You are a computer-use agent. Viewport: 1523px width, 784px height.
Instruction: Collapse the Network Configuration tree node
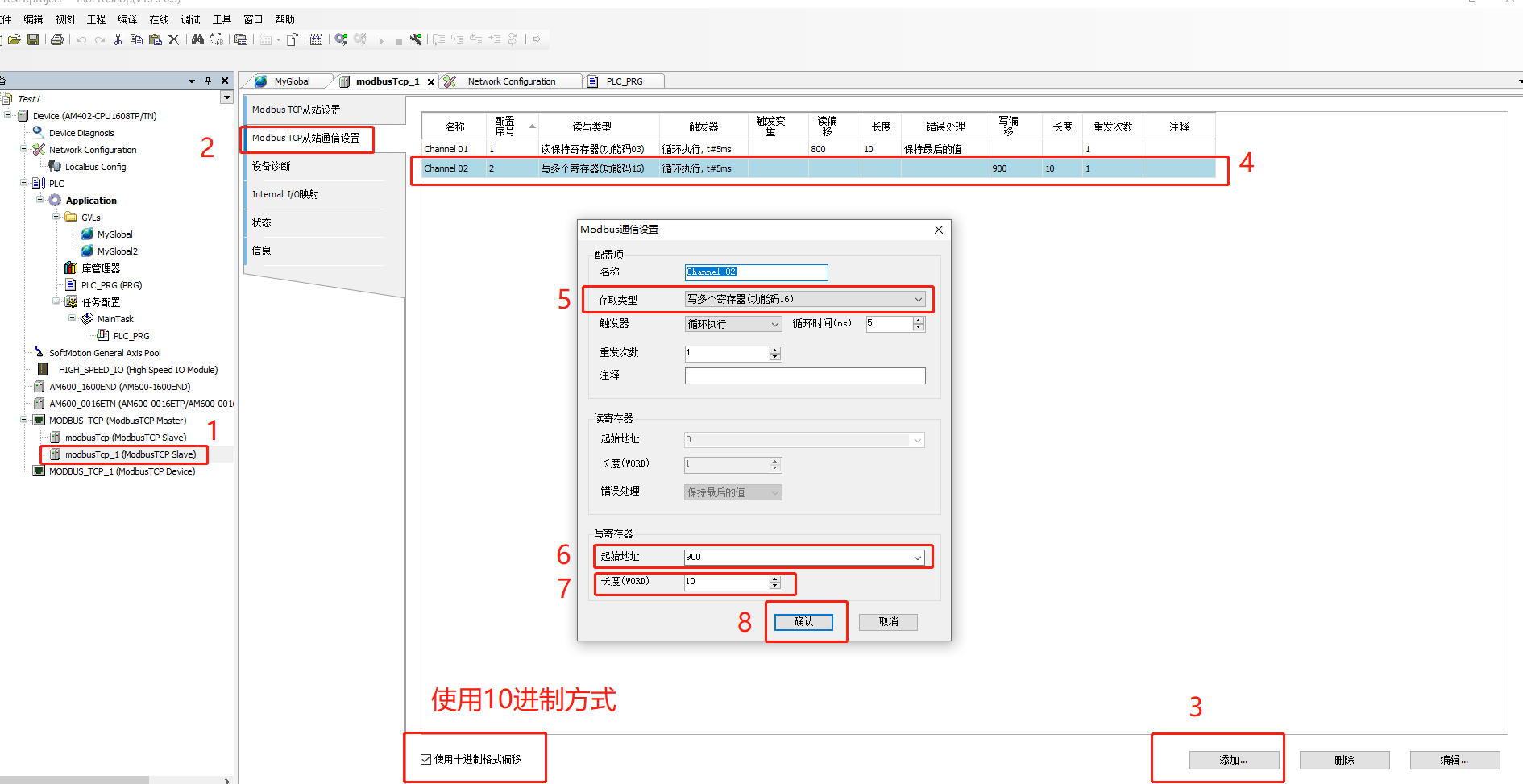point(24,149)
